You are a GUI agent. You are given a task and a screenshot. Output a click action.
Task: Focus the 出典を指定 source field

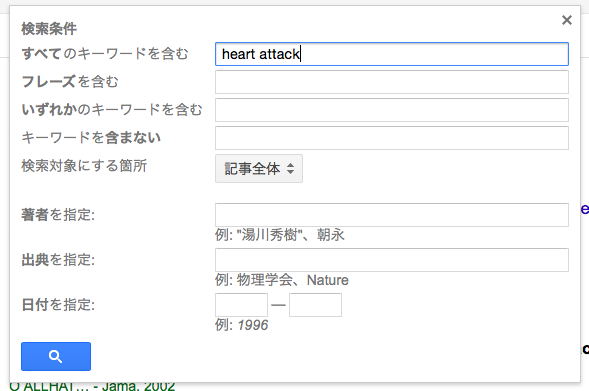pos(392,260)
